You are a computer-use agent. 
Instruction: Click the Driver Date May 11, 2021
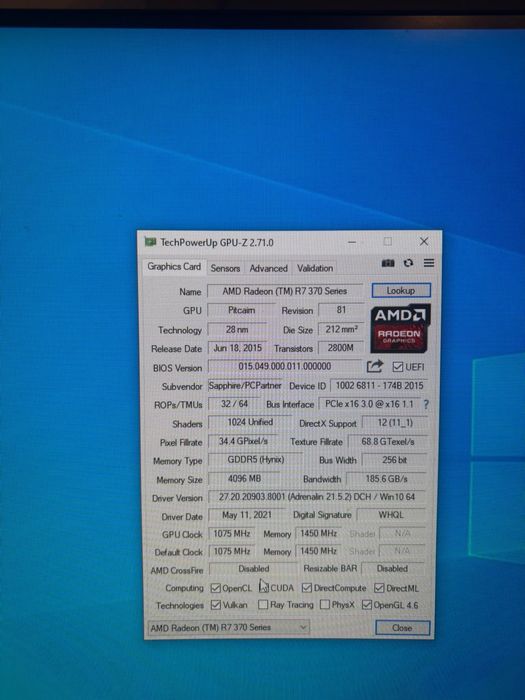pyautogui.click(x=247, y=515)
